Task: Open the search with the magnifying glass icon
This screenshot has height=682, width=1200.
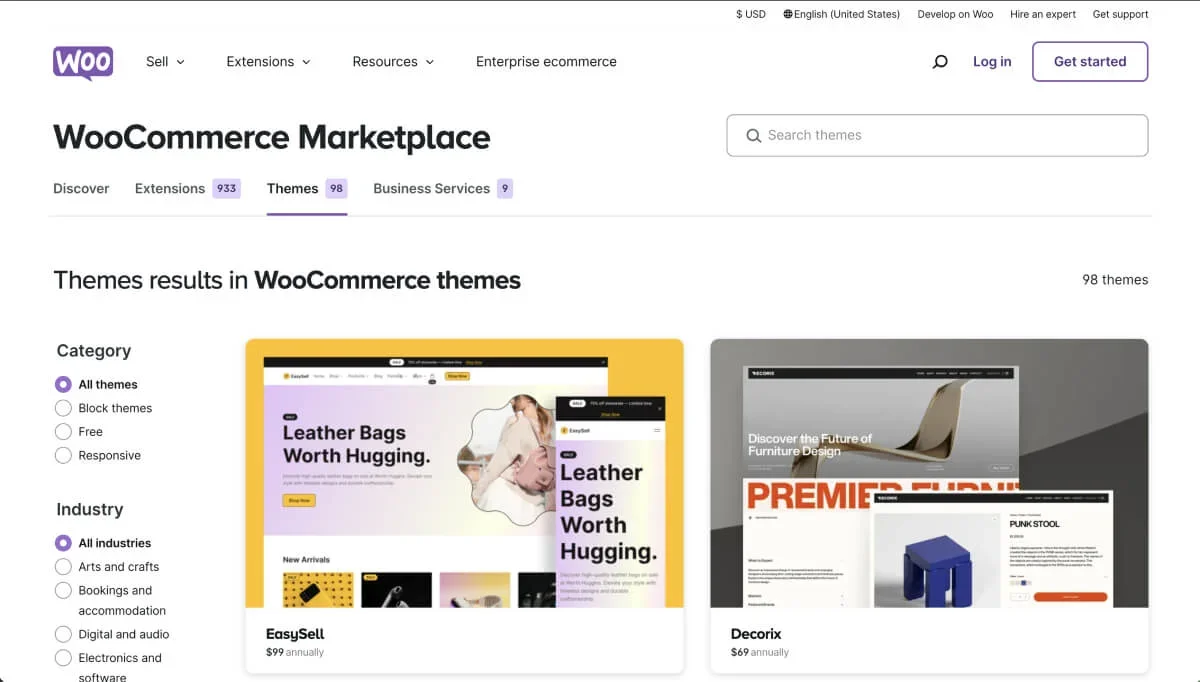Action: (x=939, y=61)
